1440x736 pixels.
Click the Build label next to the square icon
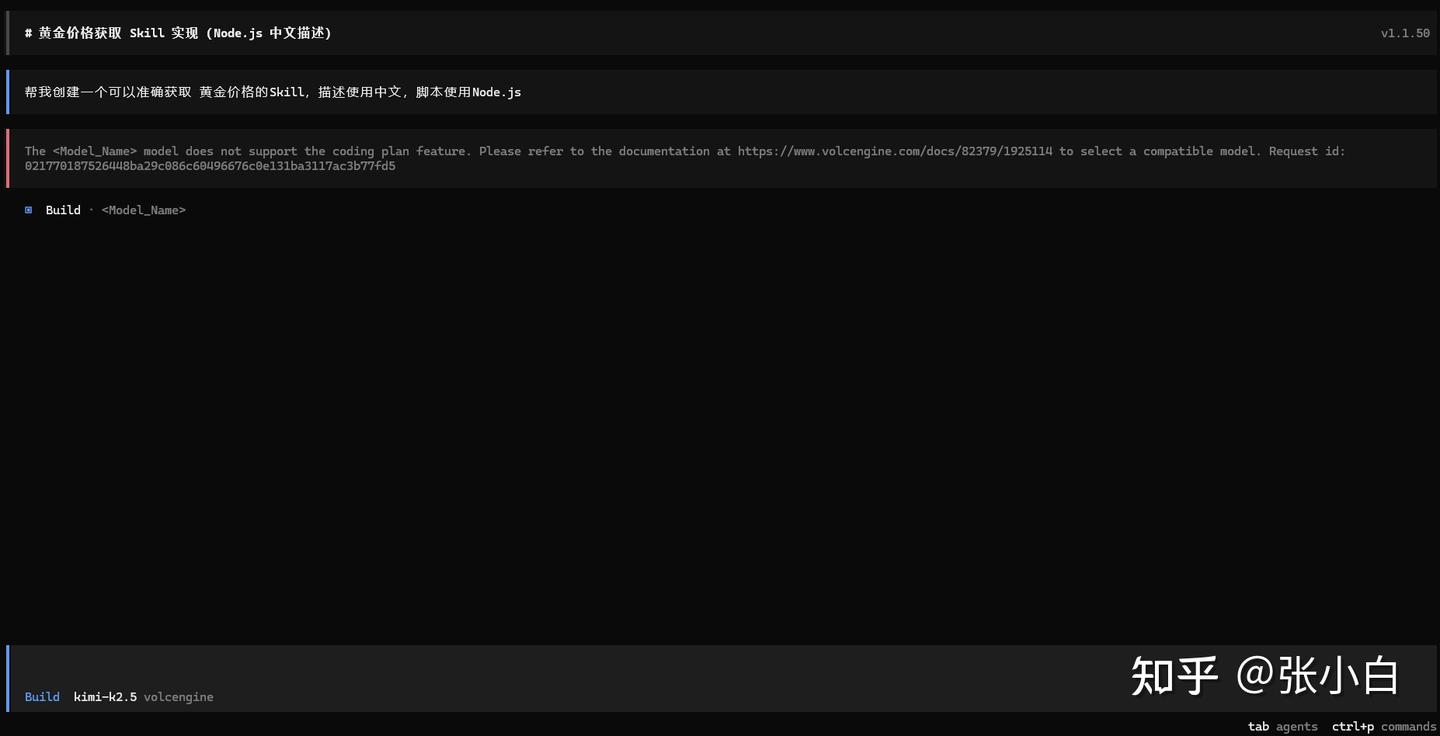click(x=63, y=210)
